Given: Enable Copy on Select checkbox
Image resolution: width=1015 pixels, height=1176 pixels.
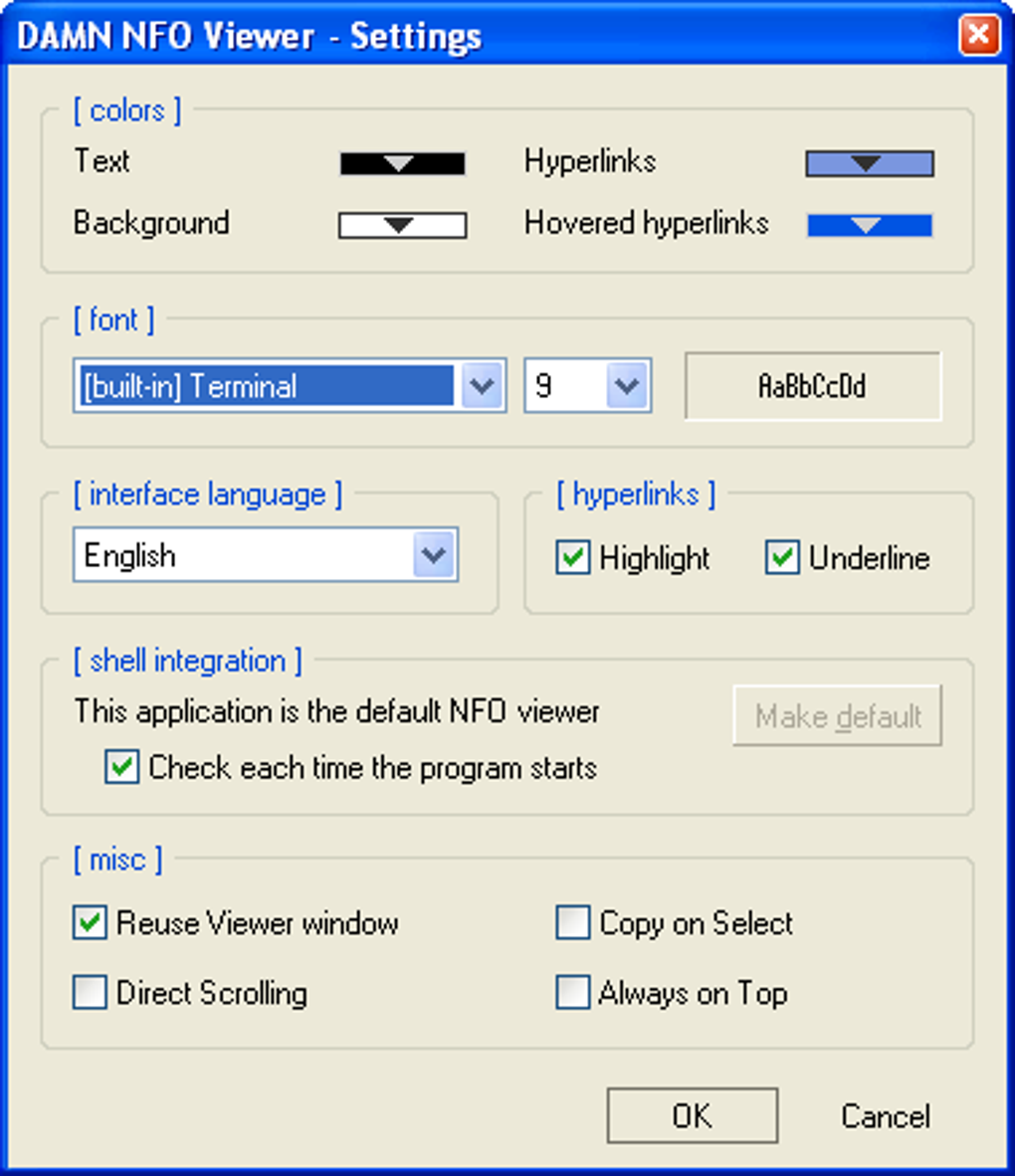Looking at the screenshot, I should coord(572,922).
